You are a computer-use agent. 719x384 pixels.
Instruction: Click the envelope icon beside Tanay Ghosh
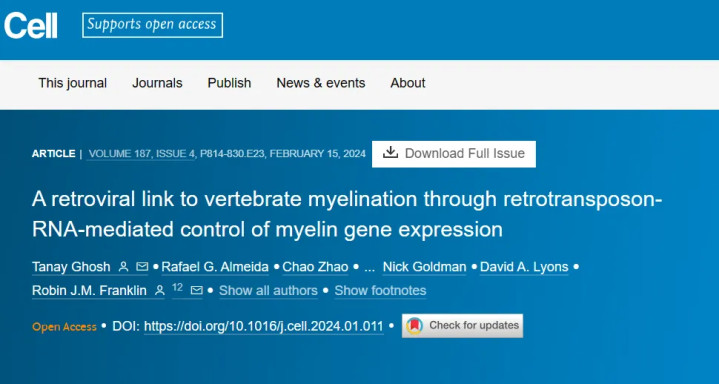click(x=142, y=267)
